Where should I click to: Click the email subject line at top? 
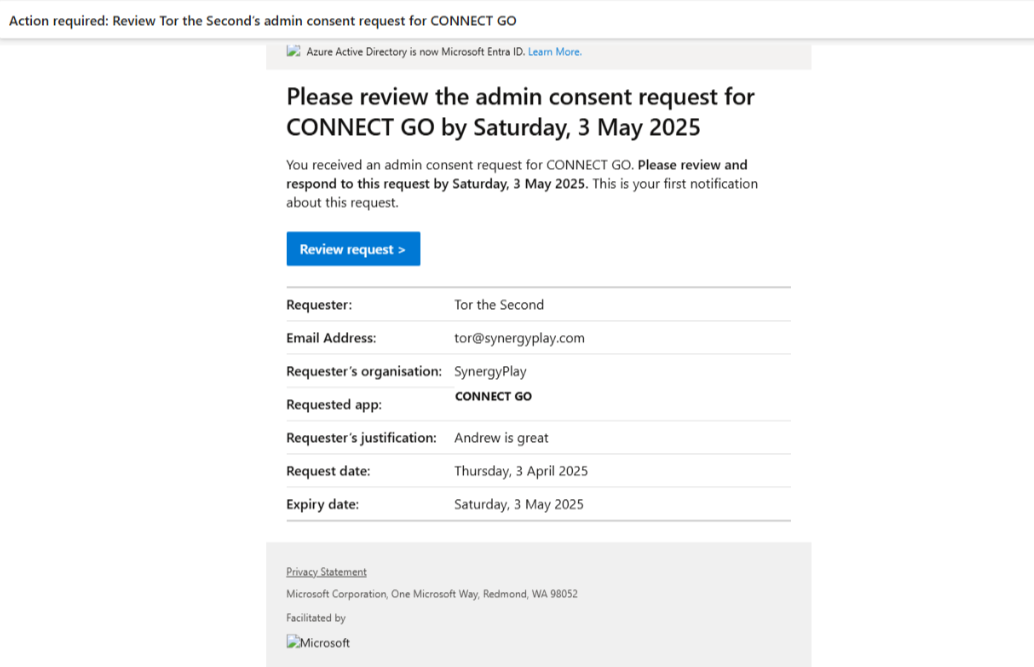(262, 20)
